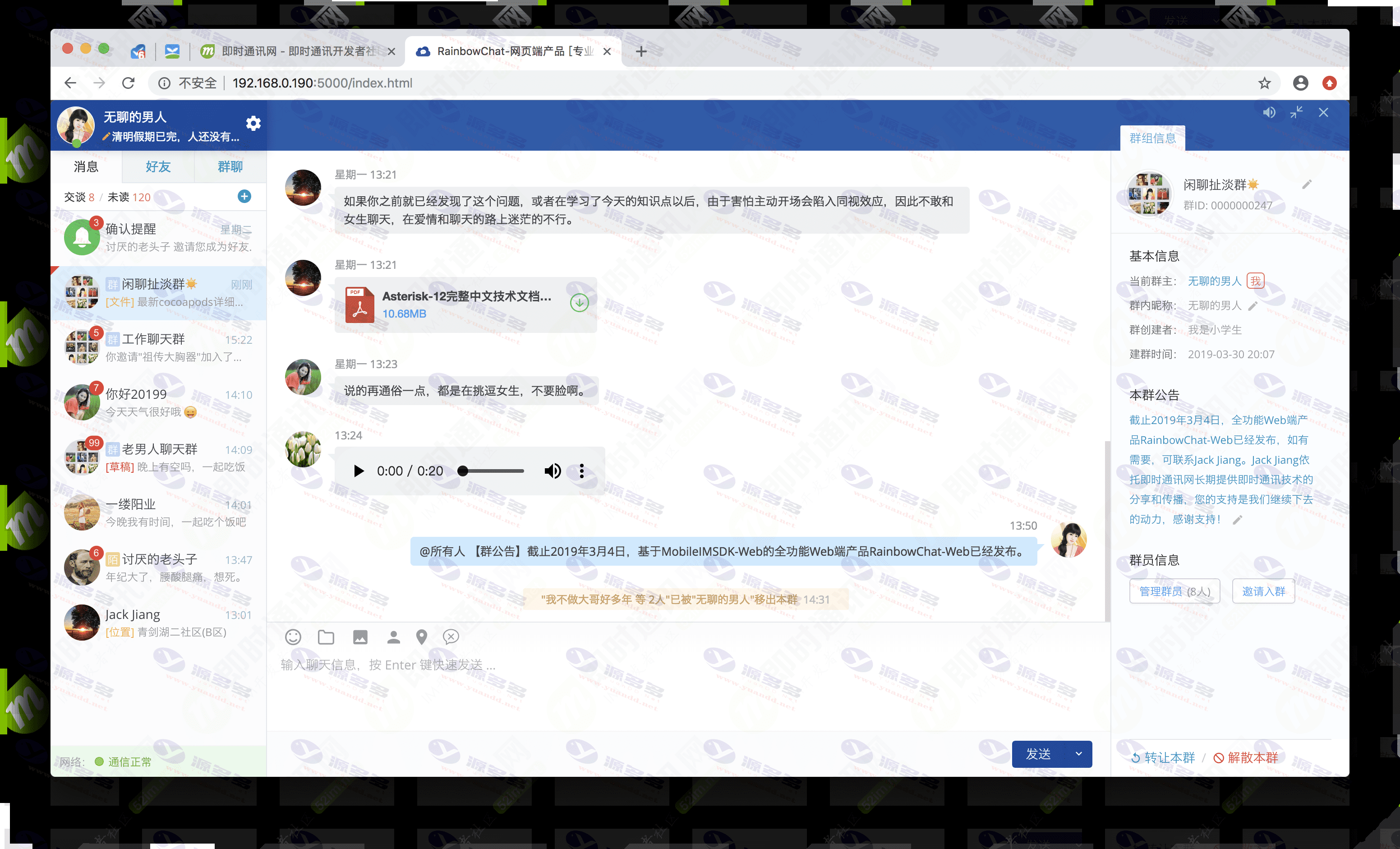1400x849 pixels.
Task: Select the 群组信息 tab
Action: pos(1152,138)
